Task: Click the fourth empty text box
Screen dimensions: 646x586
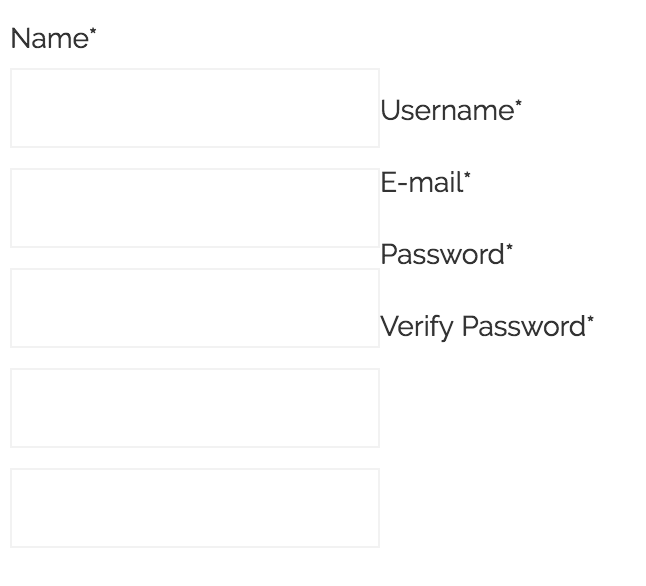Action: 195,408
